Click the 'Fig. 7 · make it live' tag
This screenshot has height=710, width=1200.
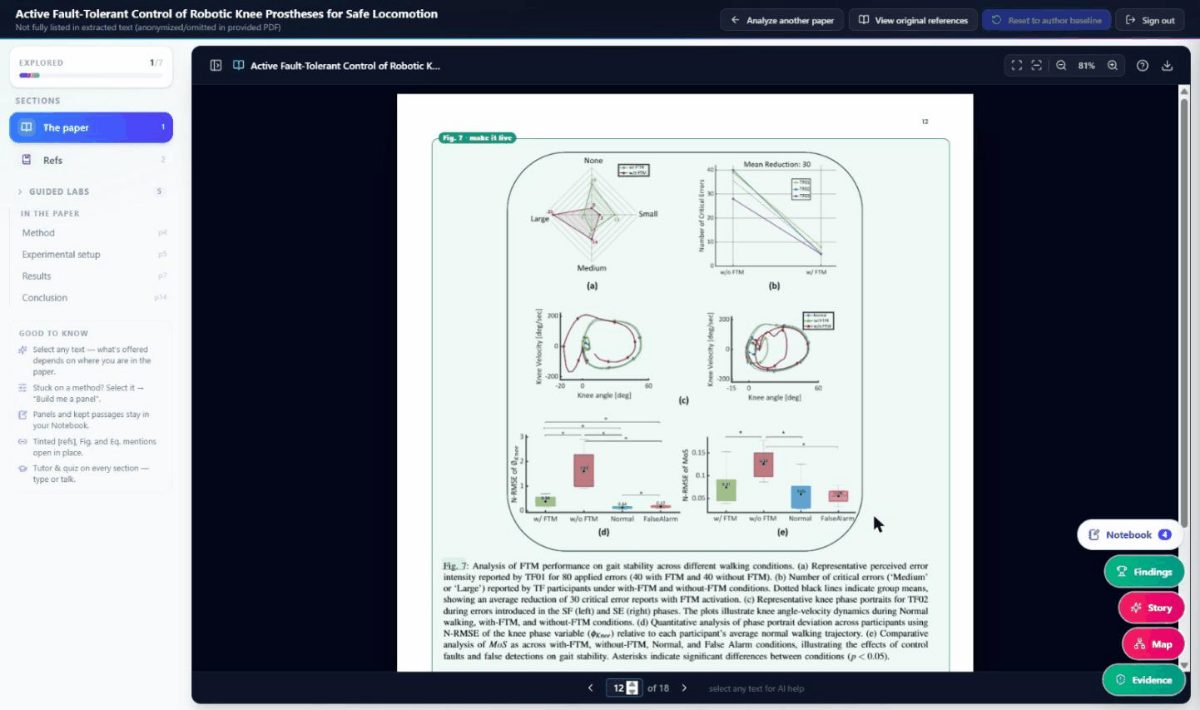pos(476,138)
